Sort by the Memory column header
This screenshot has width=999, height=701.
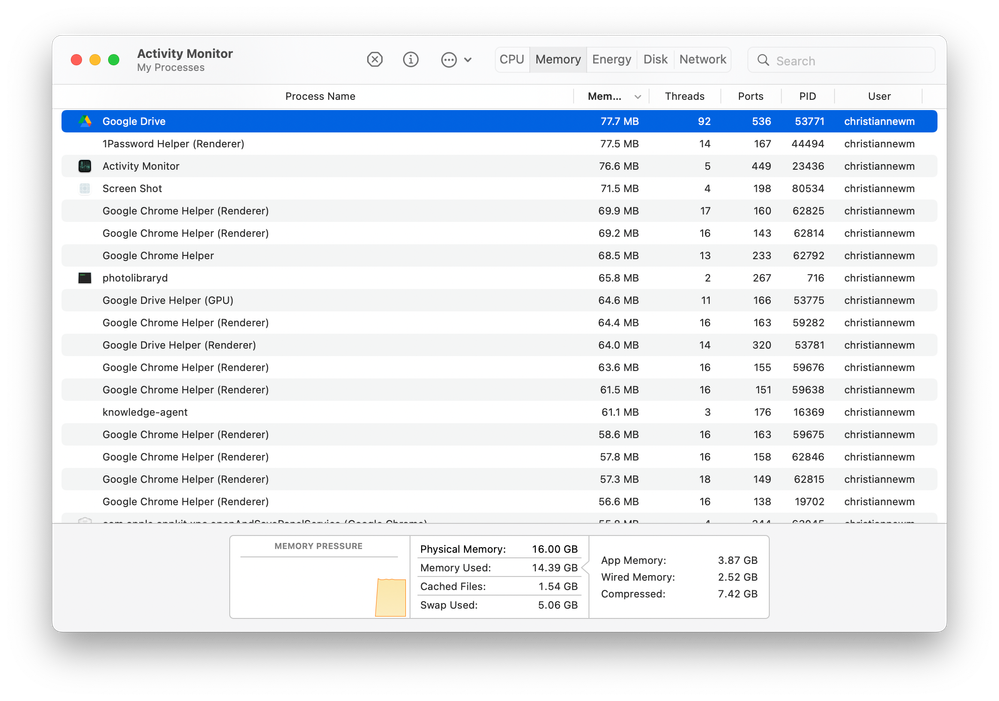(x=605, y=96)
